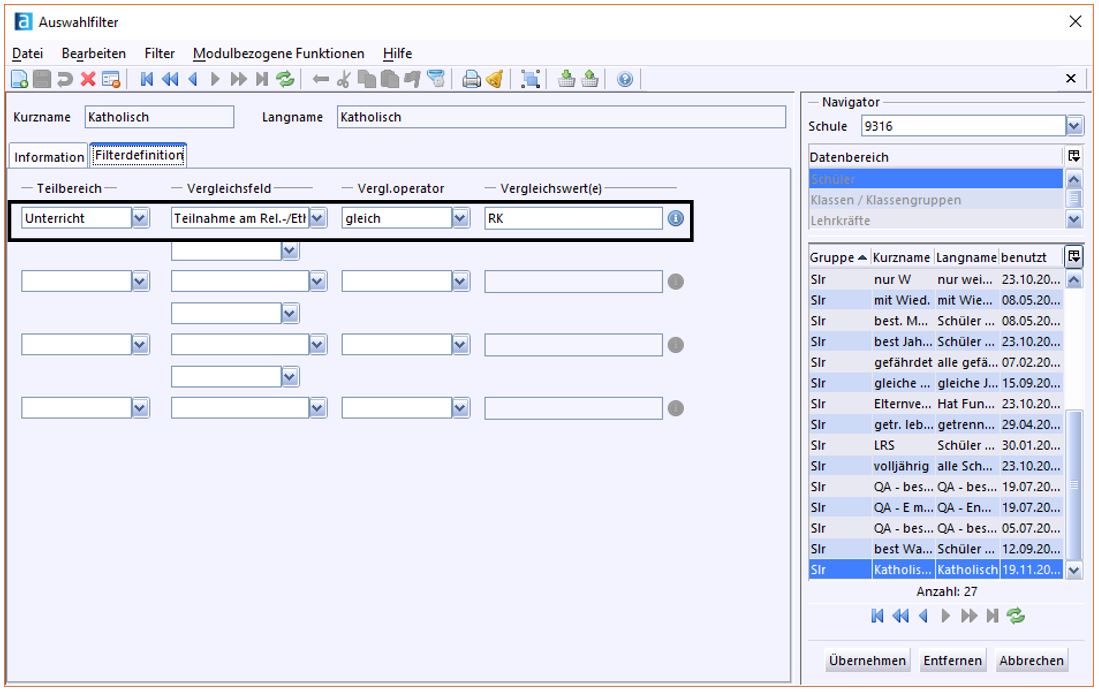Jump to last record in main toolbar
1099x692 pixels.
coord(261,79)
